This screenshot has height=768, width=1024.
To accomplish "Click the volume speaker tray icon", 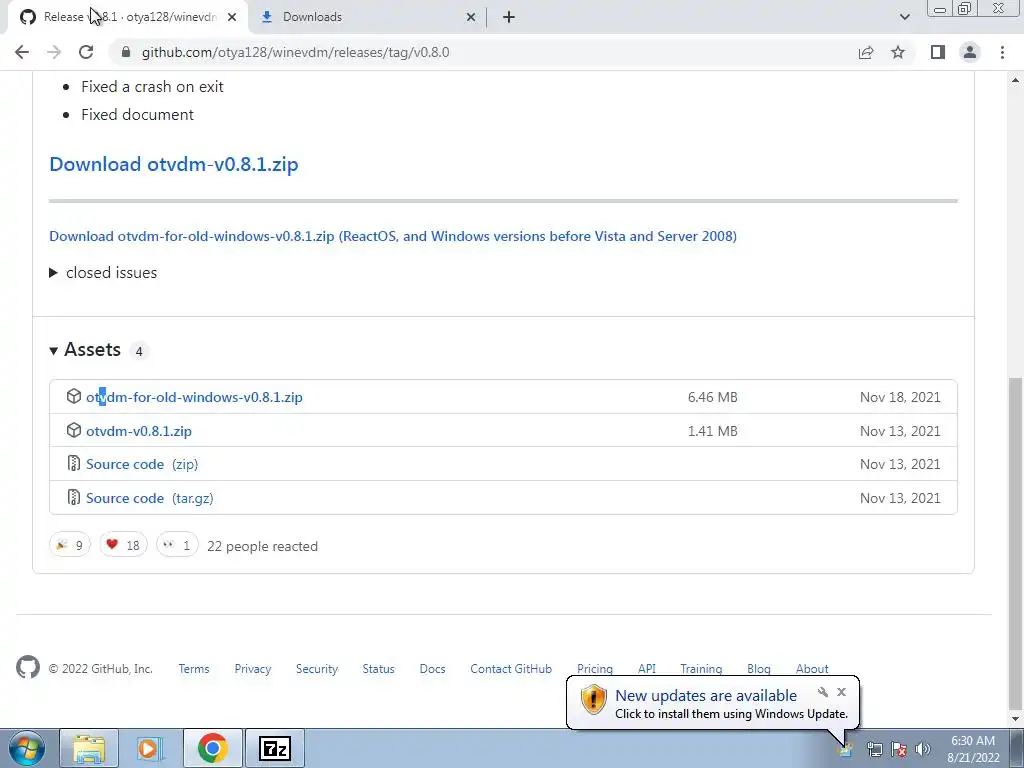I will (923, 749).
